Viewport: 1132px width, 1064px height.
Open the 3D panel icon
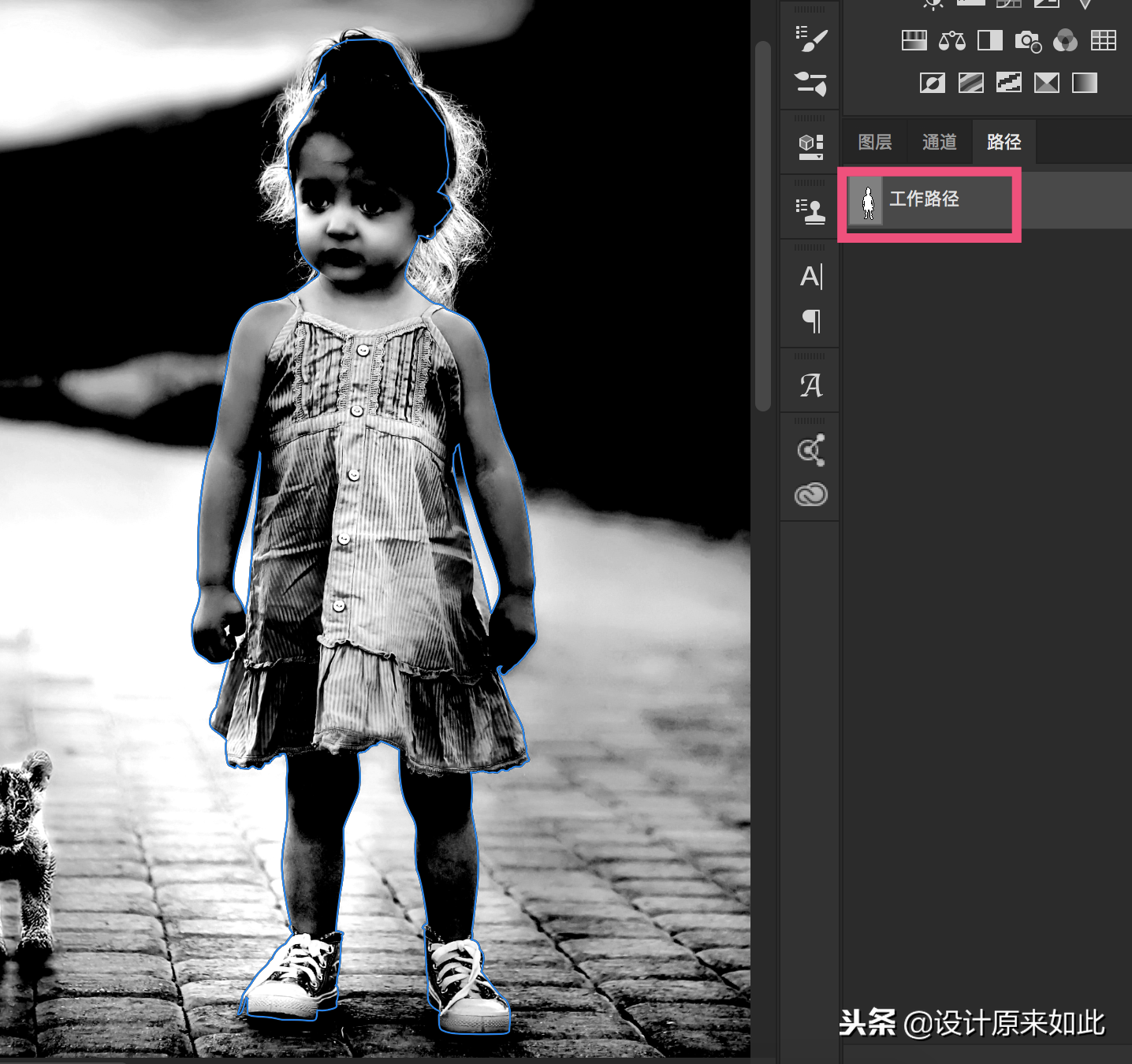tap(810, 147)
